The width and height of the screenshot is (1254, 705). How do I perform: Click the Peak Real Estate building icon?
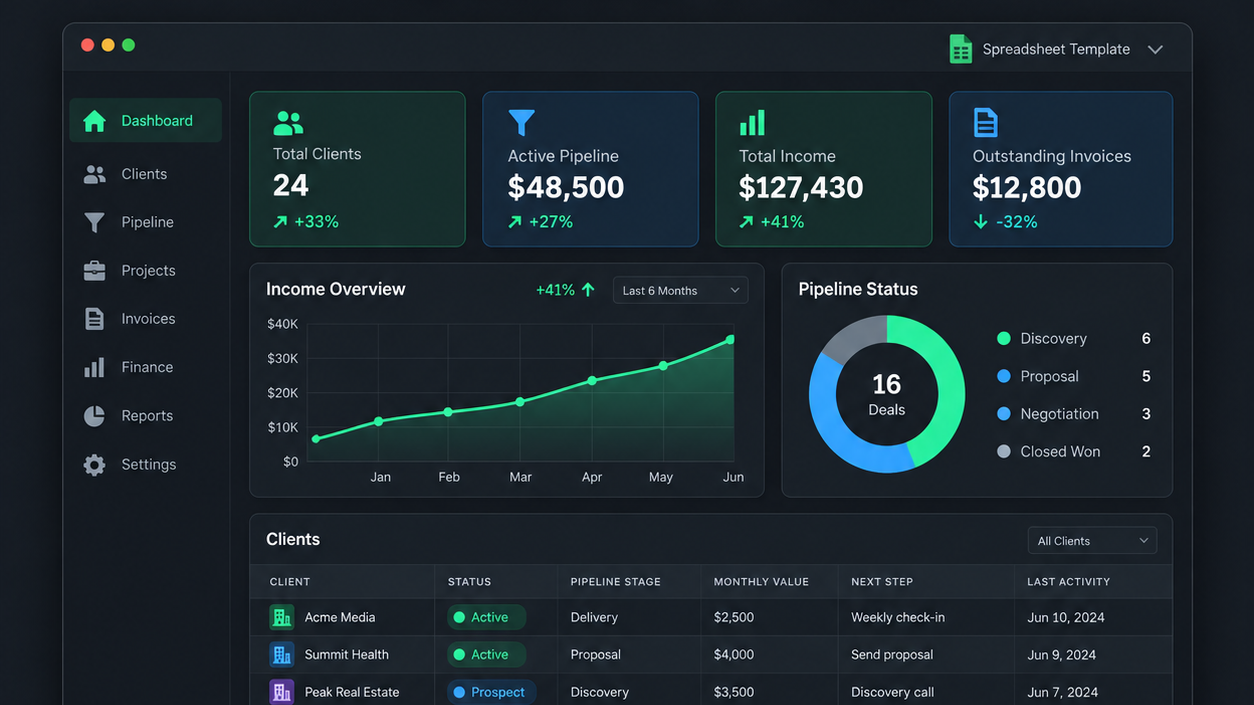(x=281, y=692)
